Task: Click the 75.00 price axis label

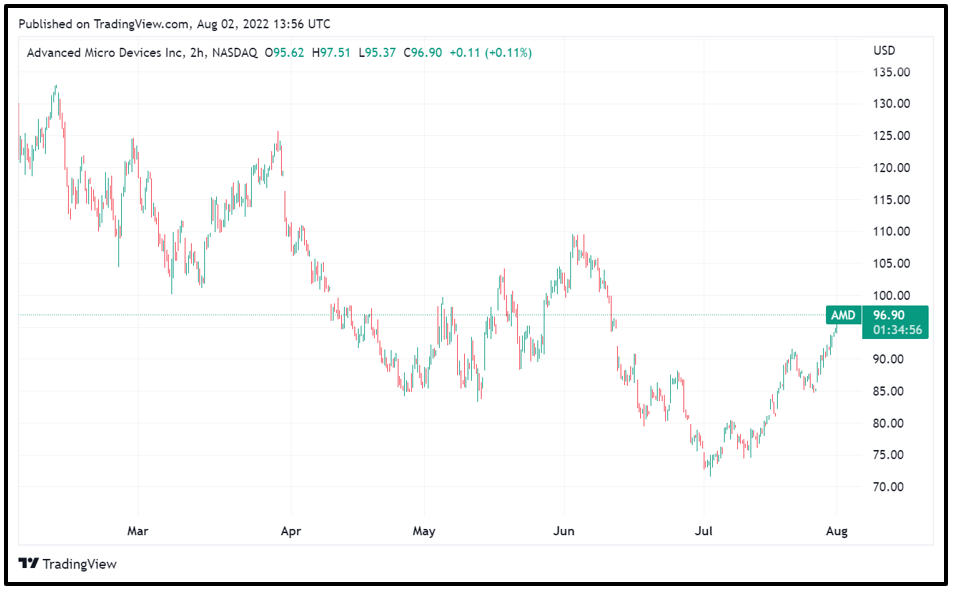Action: (889, 455)
